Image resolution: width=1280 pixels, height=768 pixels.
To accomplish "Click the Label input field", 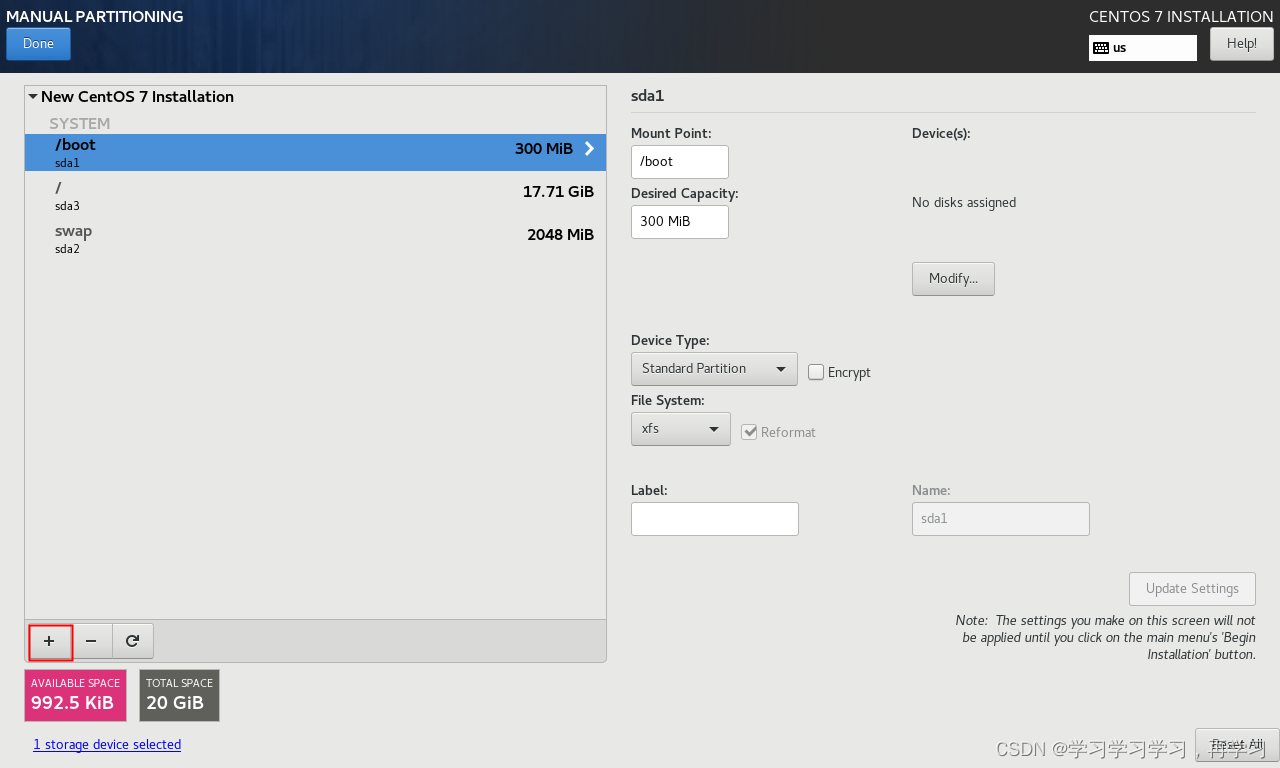I will tap(715, 519).
